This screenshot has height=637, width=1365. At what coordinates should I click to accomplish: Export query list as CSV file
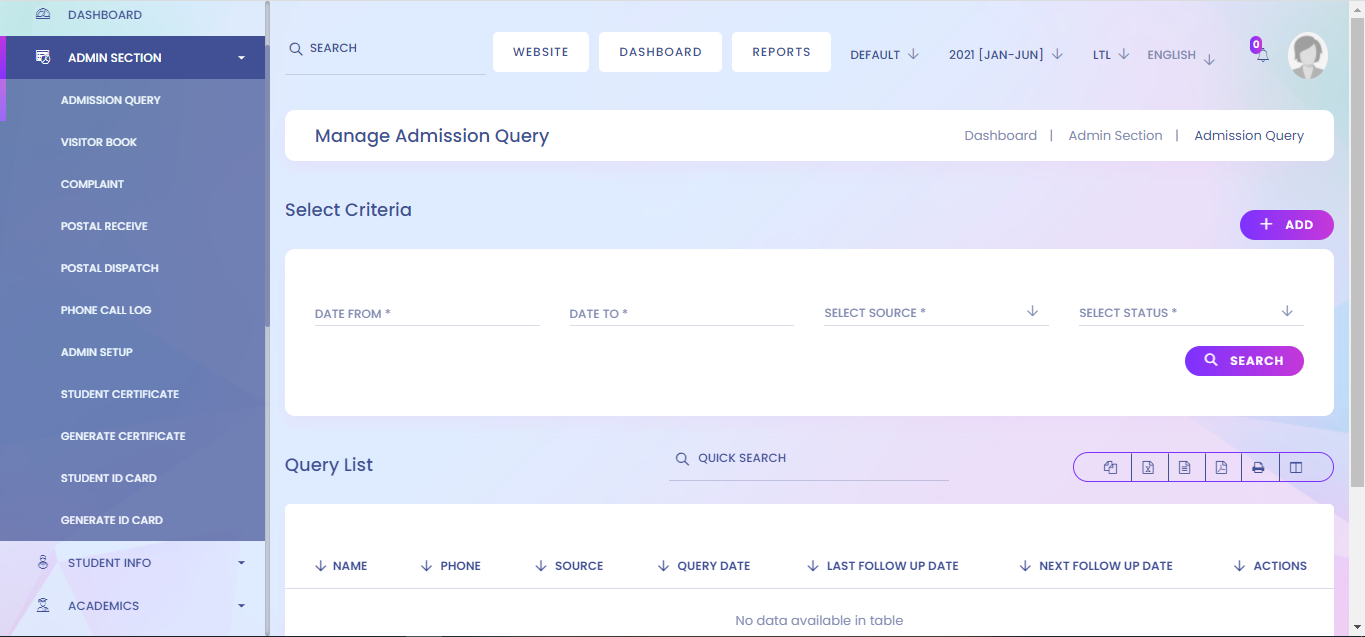tap(1185, 466)
